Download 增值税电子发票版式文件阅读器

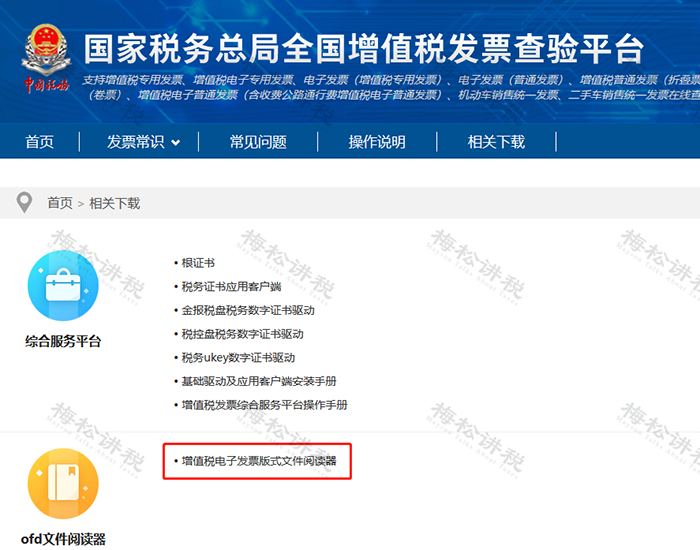[259, 461]
